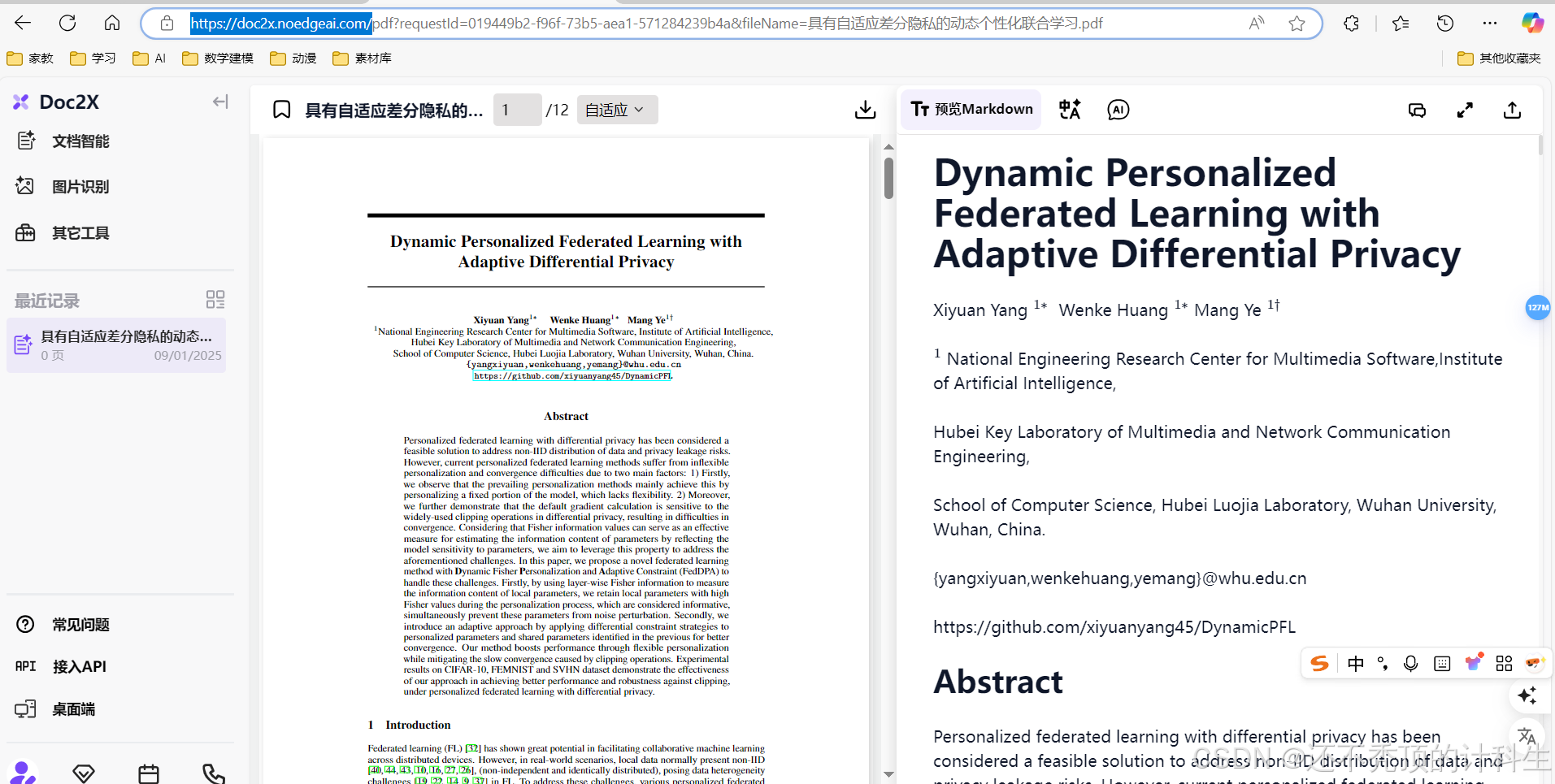Open favorites list icon in browser toolbar
1555x784 pixels.
pos(1401,24)
